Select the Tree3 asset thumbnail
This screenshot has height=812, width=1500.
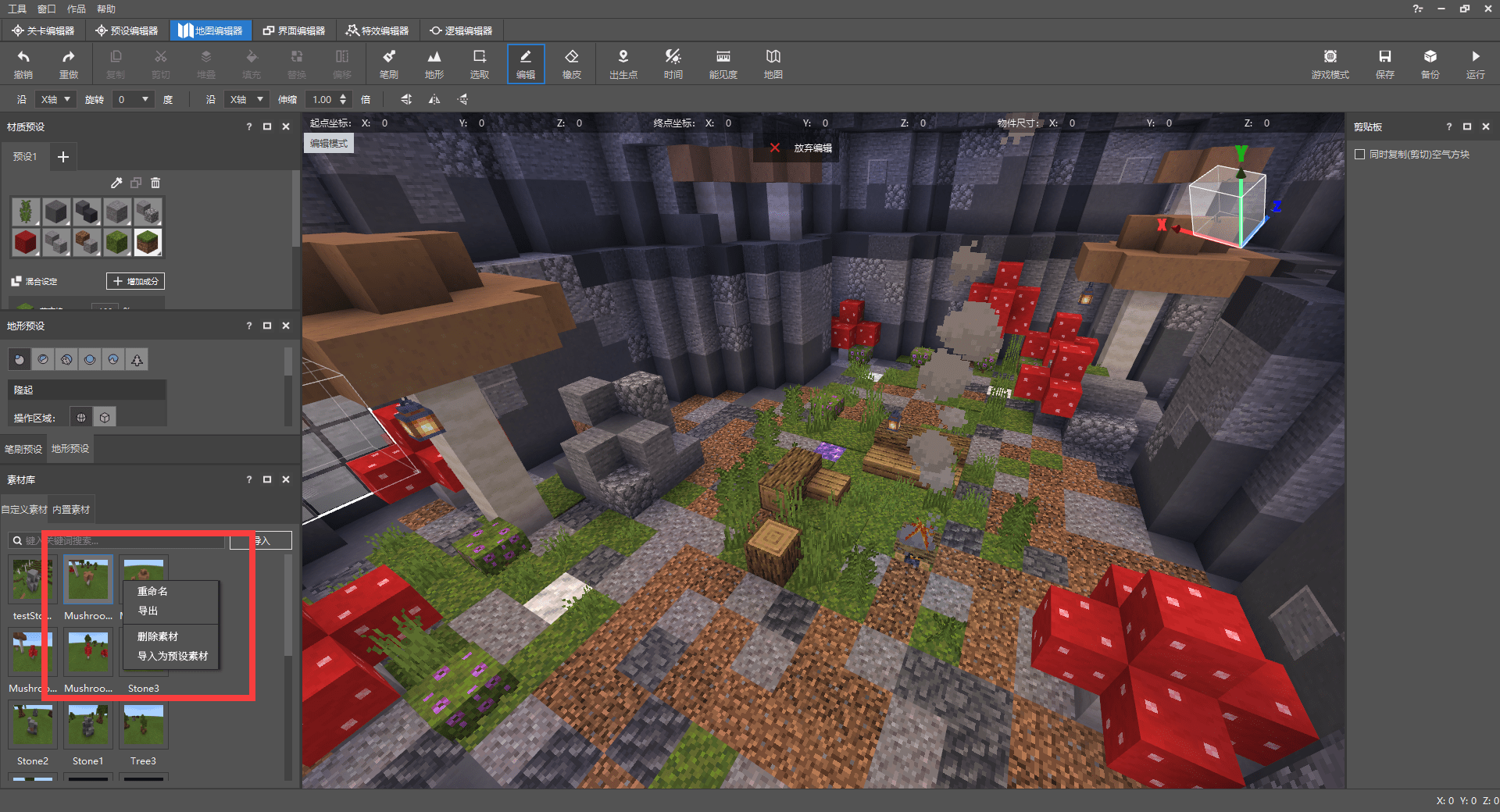(x=143, y=725)
